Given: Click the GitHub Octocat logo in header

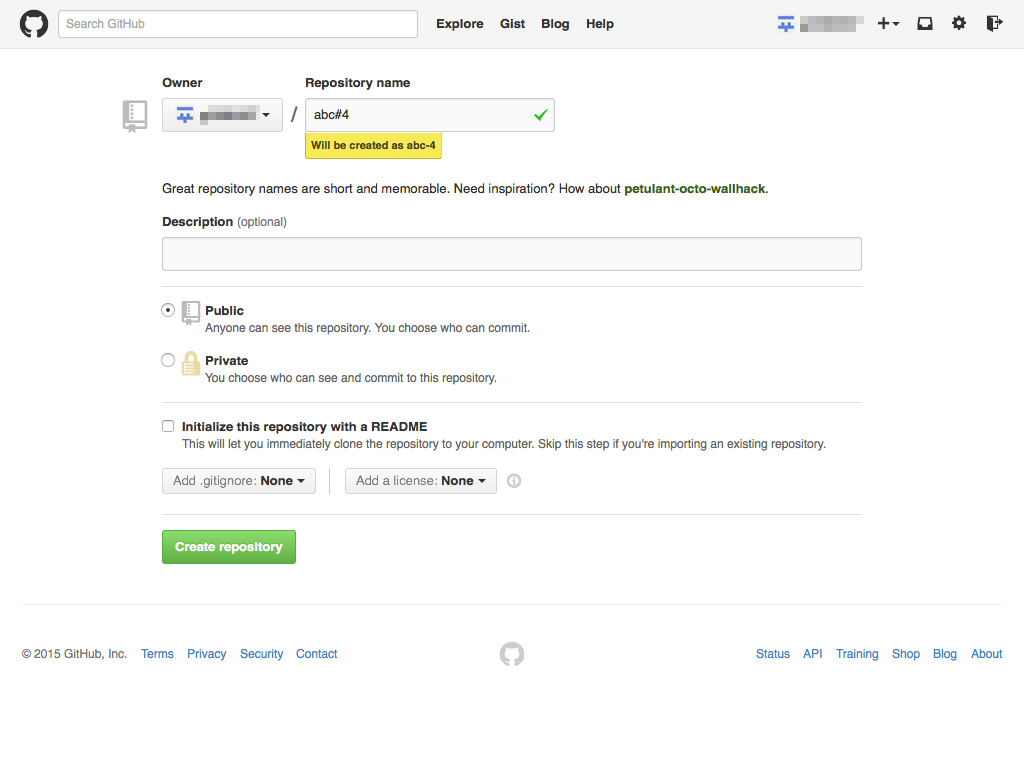Looking at the screenshot, I should coord(34,24).
